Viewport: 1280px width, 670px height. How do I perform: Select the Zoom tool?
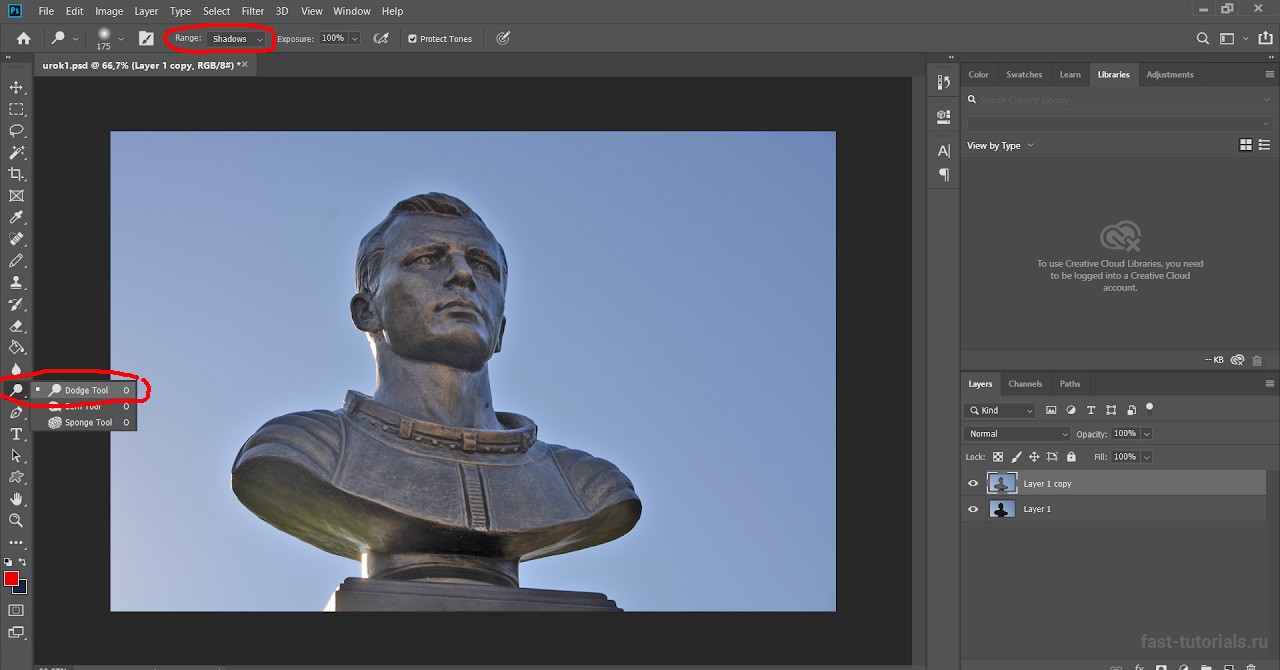tap(16, 520)
